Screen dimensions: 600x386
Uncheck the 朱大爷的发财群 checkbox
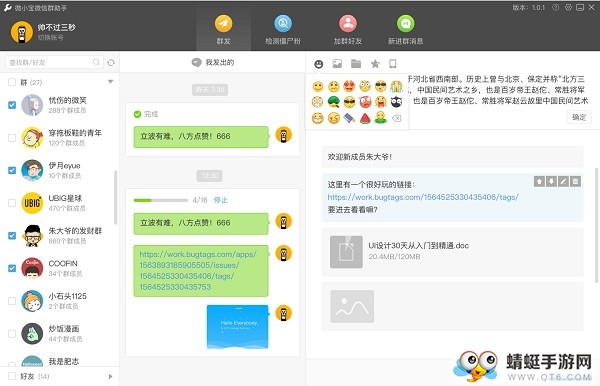pos(12,235)
